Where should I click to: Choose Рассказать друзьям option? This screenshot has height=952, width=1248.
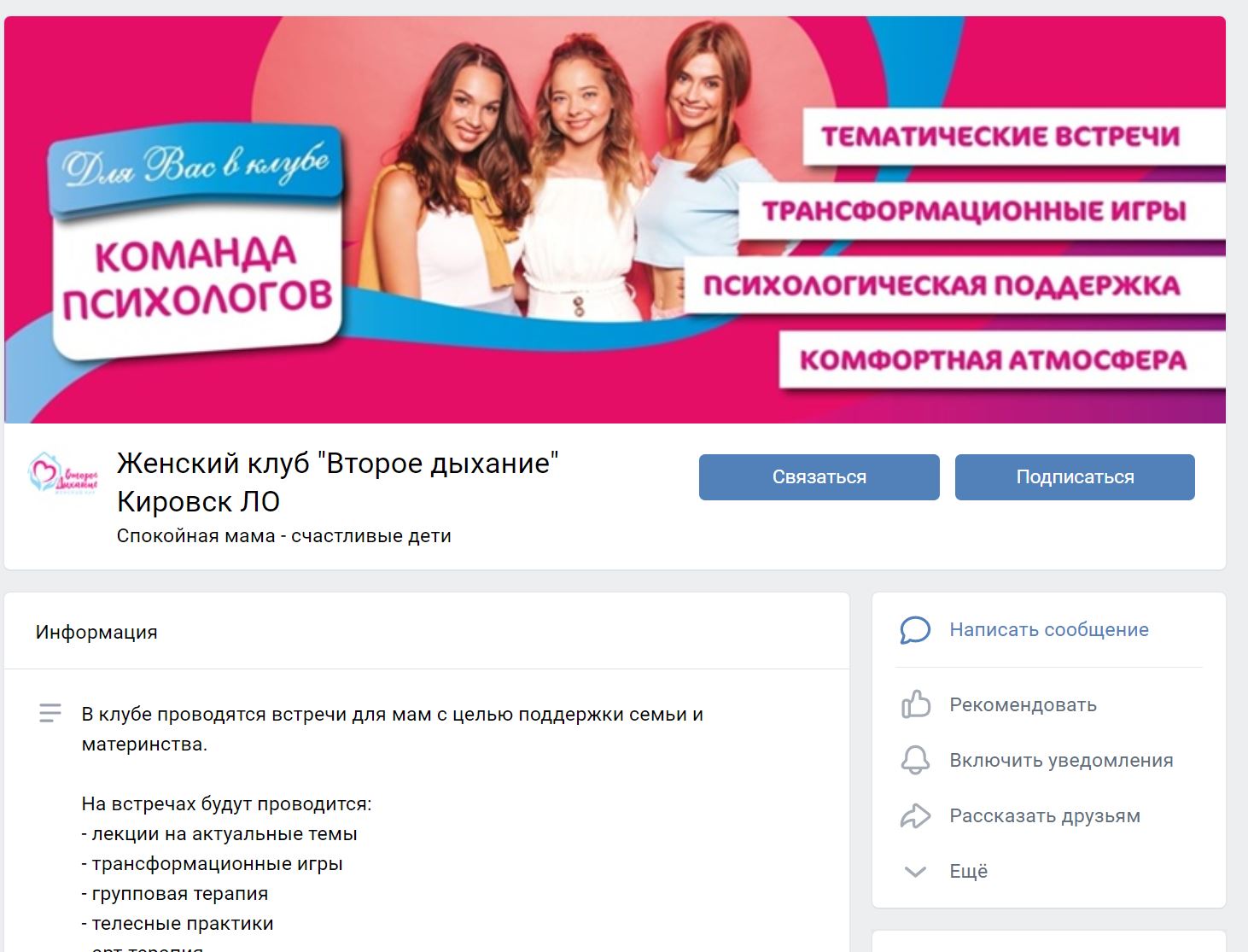pyautogui.click(x=1045, y=815)
